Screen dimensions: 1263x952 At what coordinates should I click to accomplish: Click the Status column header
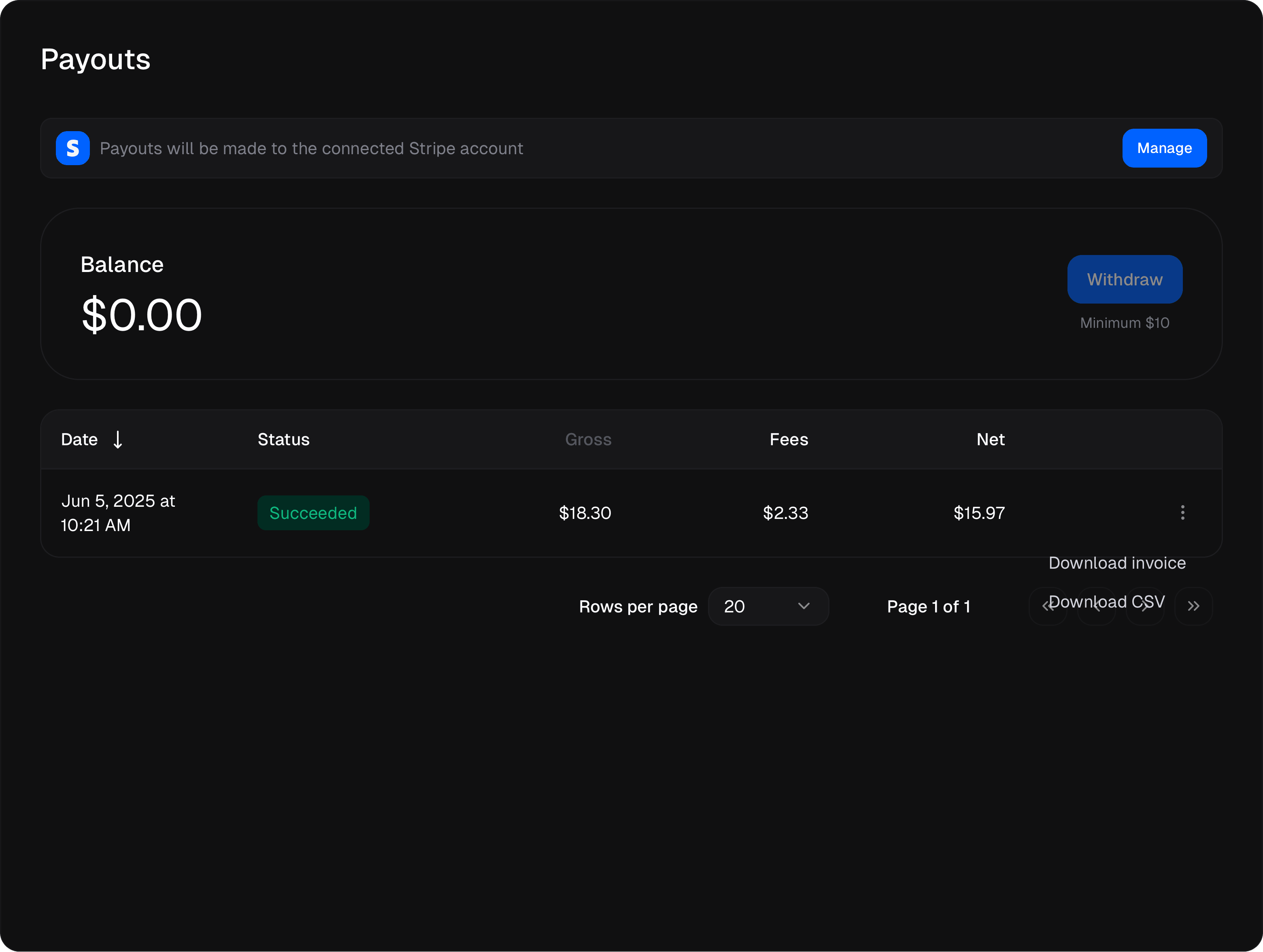point(283,440)
